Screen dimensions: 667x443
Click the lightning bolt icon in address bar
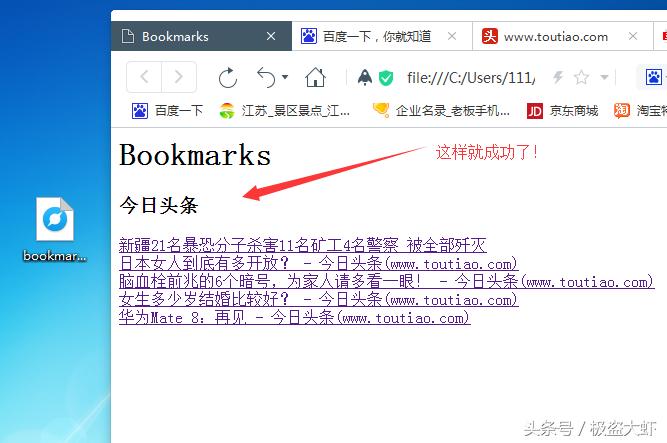click(558, 77)
